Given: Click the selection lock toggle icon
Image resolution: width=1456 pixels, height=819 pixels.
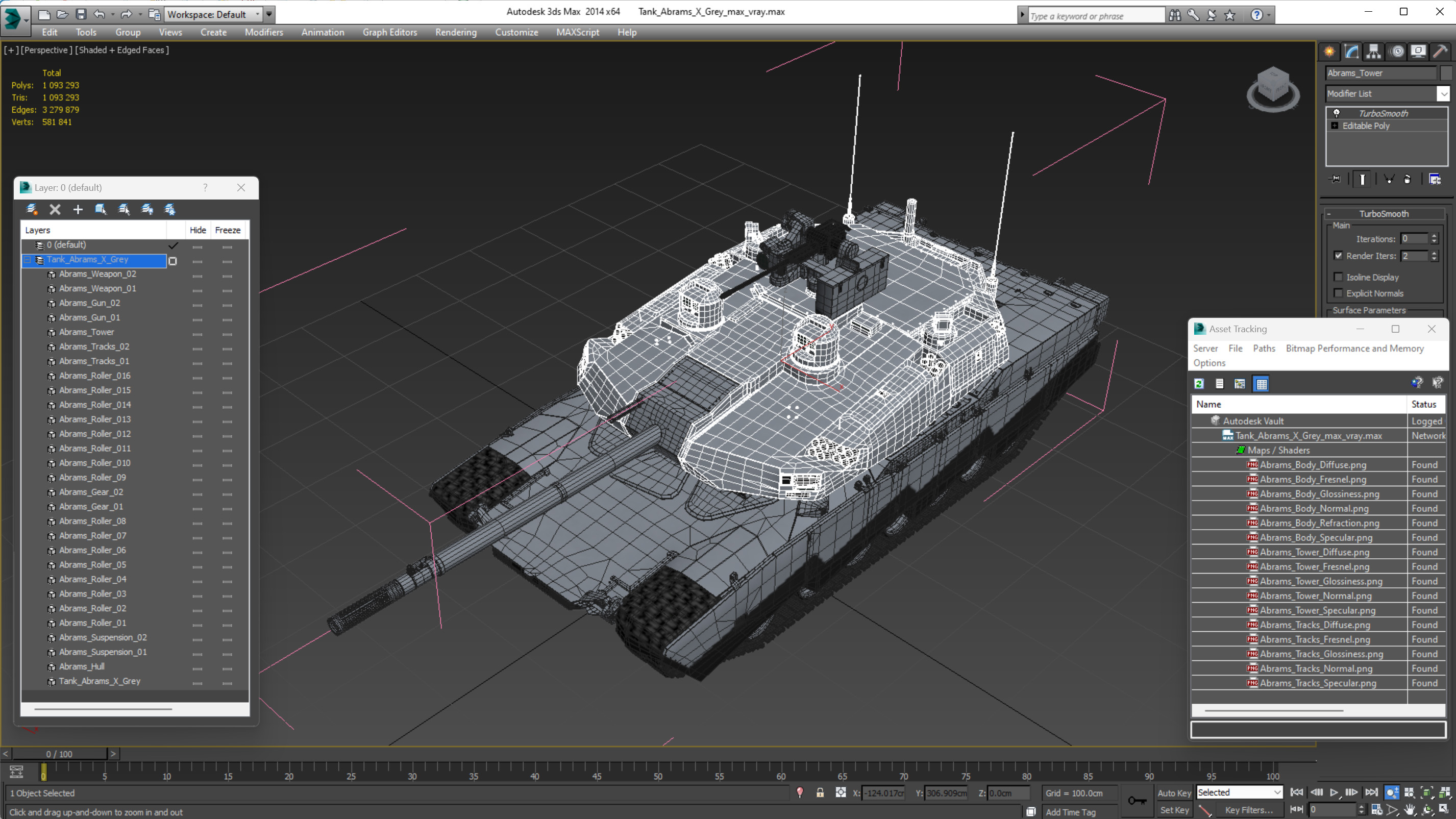Looking at the screenshot, I should click(820, 792).
